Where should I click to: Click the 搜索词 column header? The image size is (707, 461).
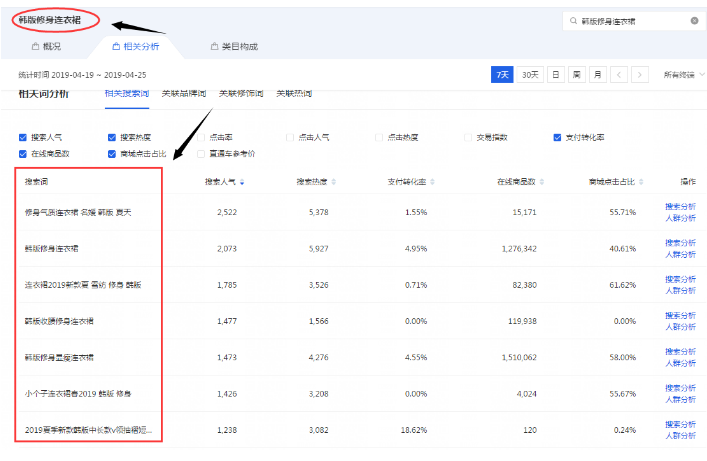(37, 182)
